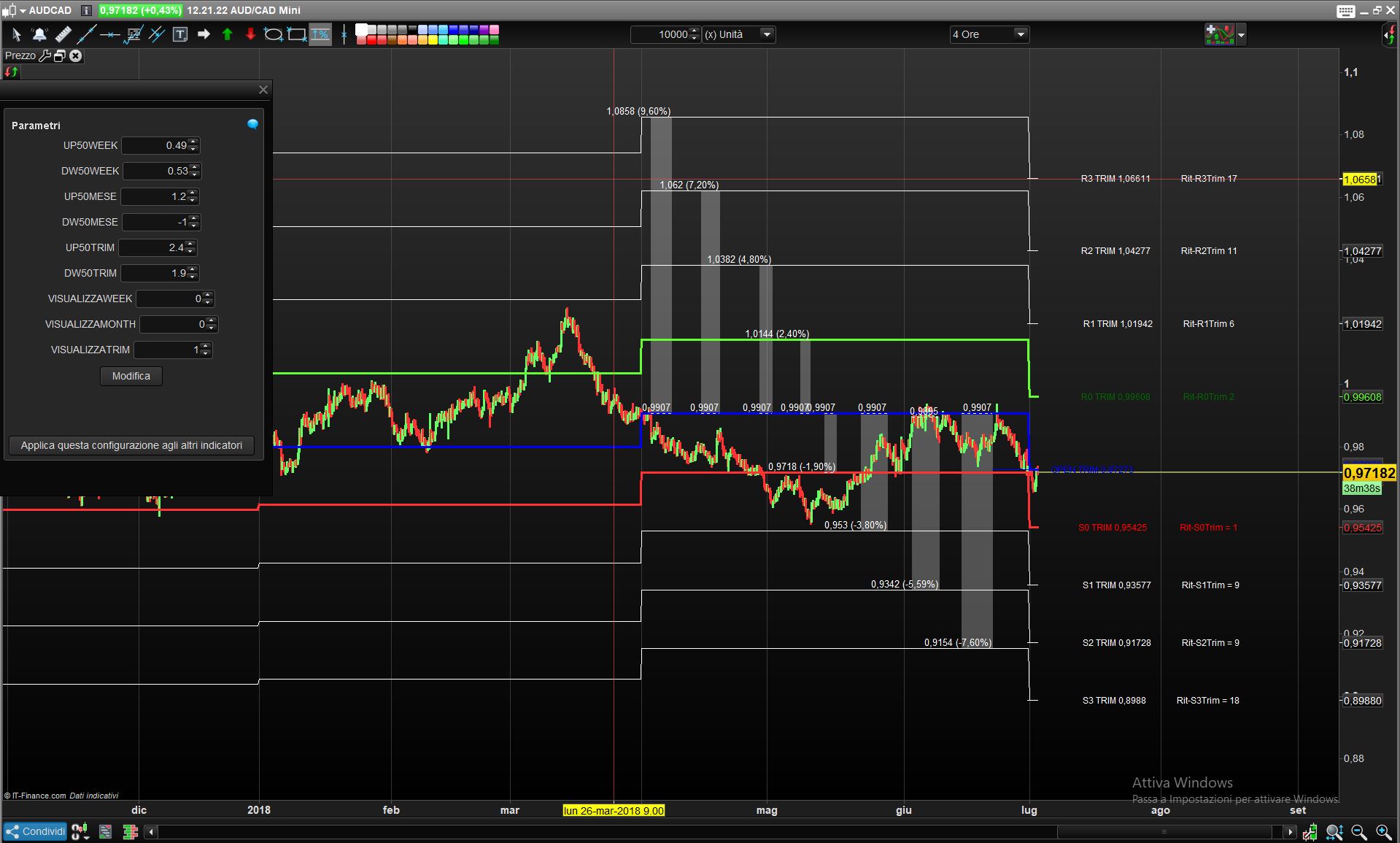Open the add indicator icon

(x=1219, y=34)
